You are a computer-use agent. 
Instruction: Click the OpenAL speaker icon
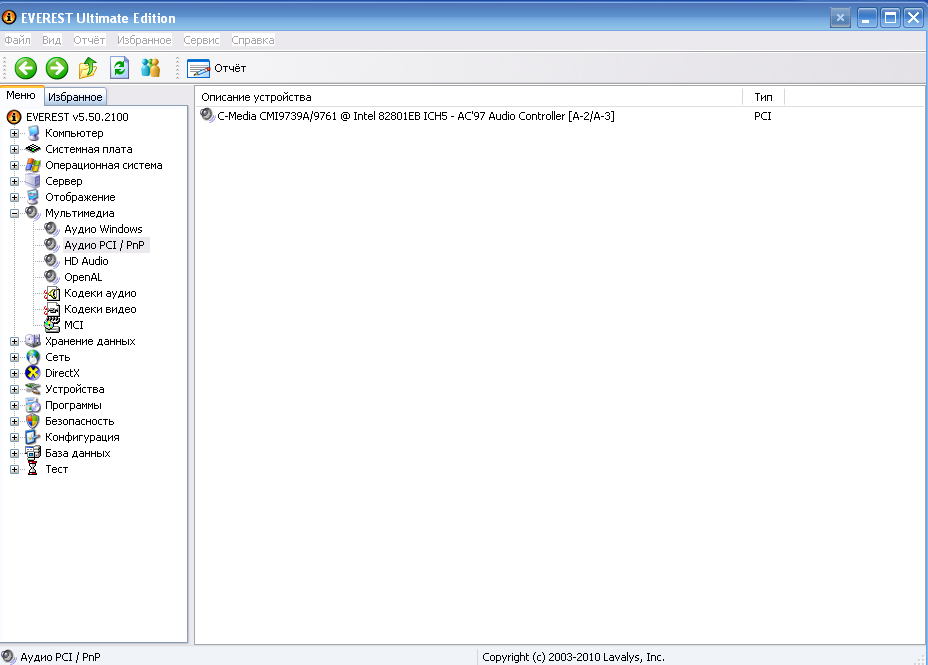tap(52, 276)
